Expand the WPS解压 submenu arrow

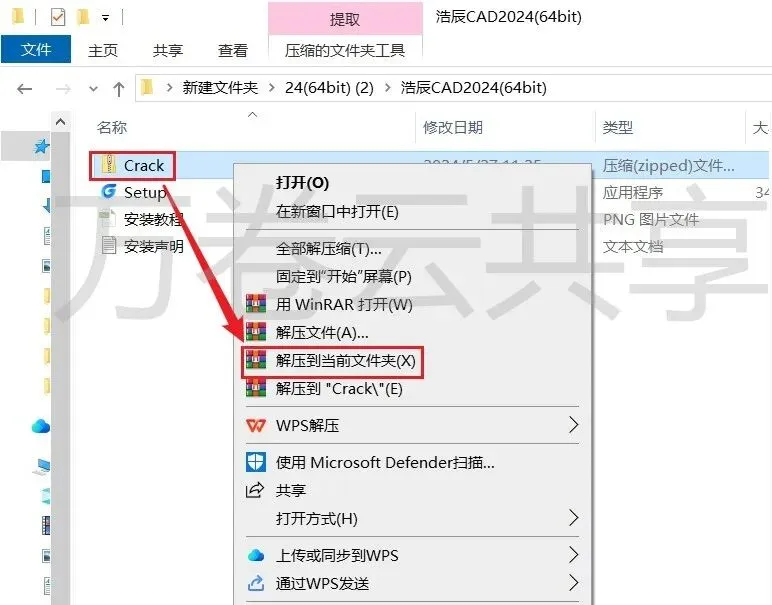574,424
